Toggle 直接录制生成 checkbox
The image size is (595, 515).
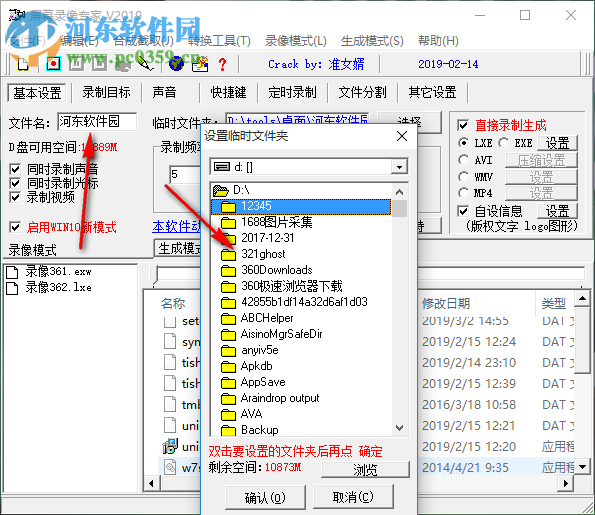click(463, 125)
